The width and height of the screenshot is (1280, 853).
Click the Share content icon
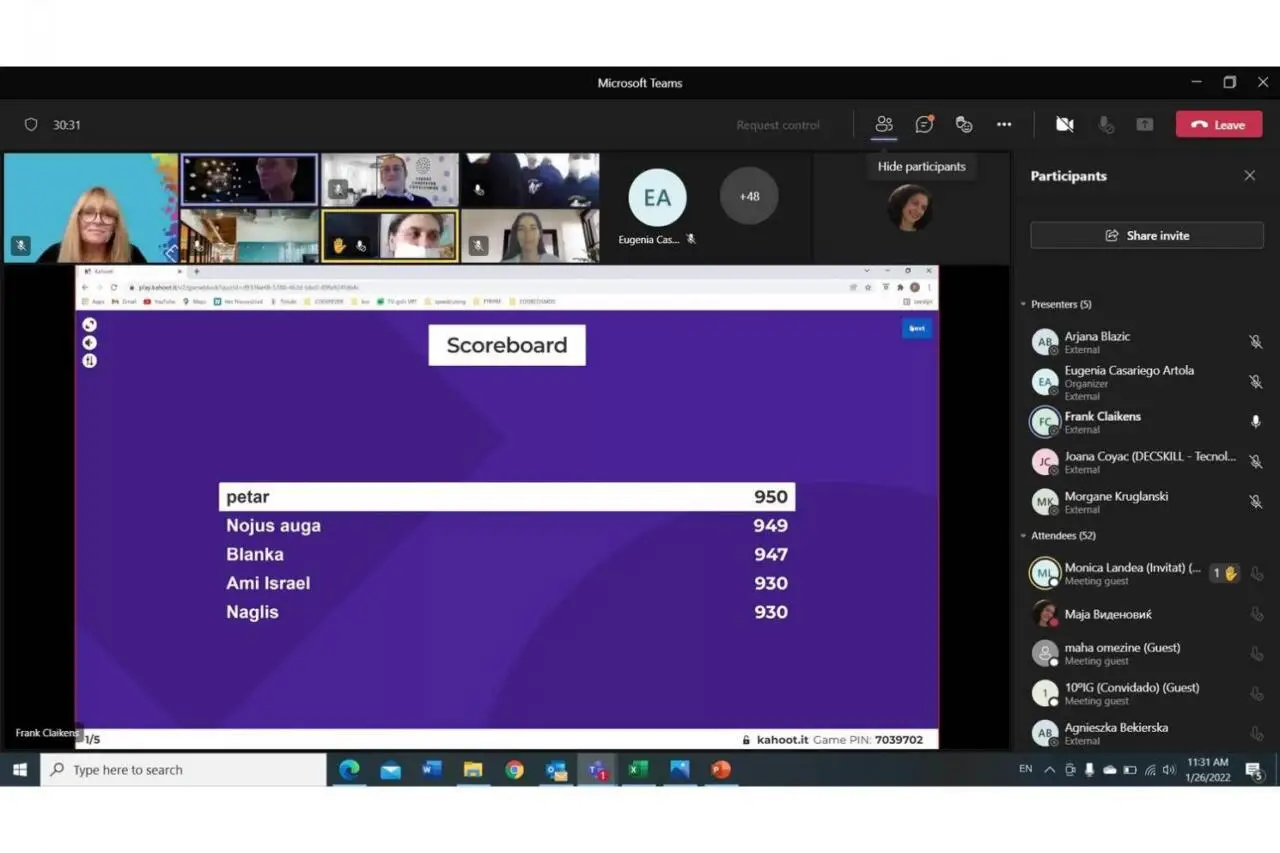(1145, 124)
